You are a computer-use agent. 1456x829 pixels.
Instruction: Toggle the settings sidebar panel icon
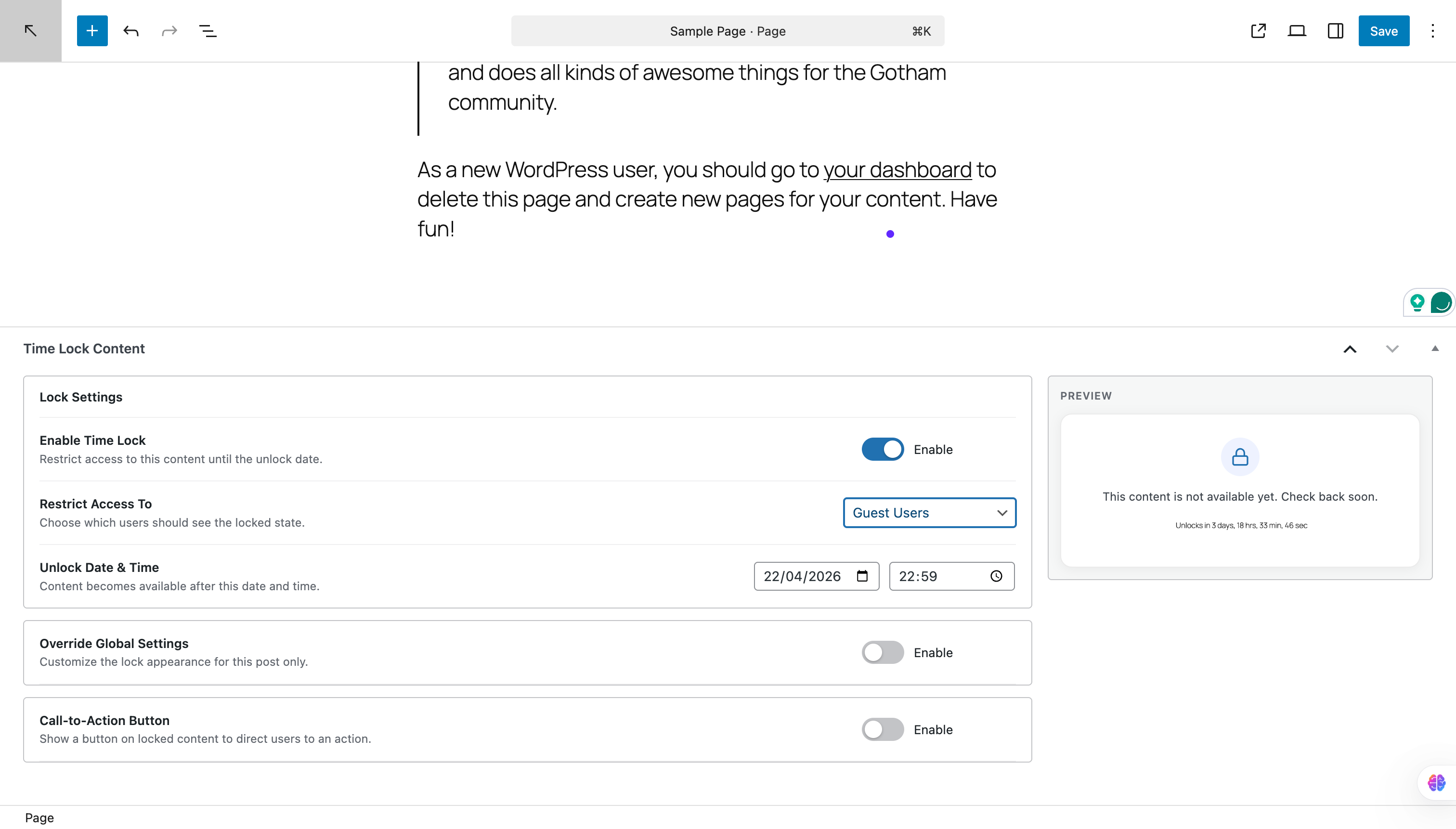pyautogui.click(x=1335, y=31)
